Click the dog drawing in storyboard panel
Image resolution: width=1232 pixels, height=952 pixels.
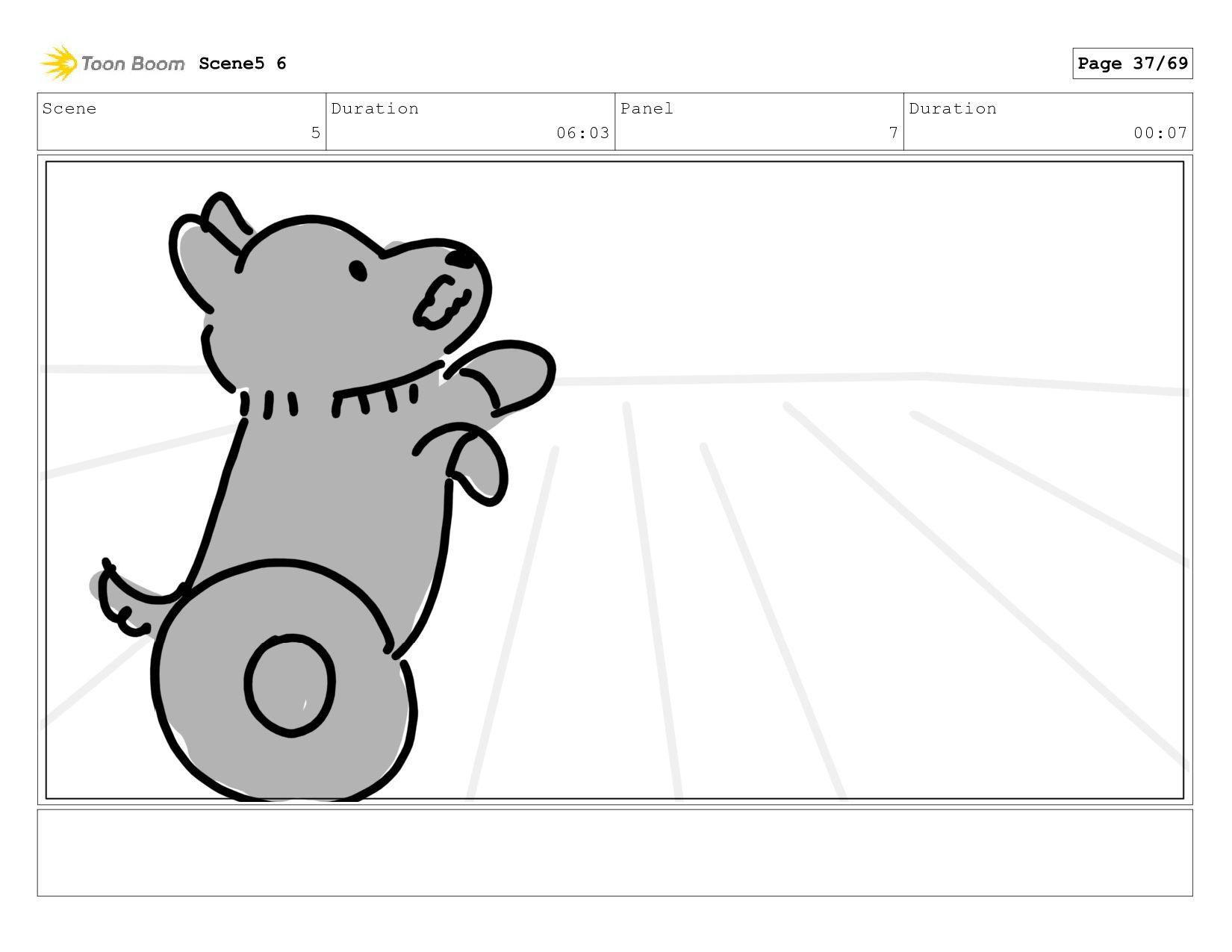click(x=321, y=497)
